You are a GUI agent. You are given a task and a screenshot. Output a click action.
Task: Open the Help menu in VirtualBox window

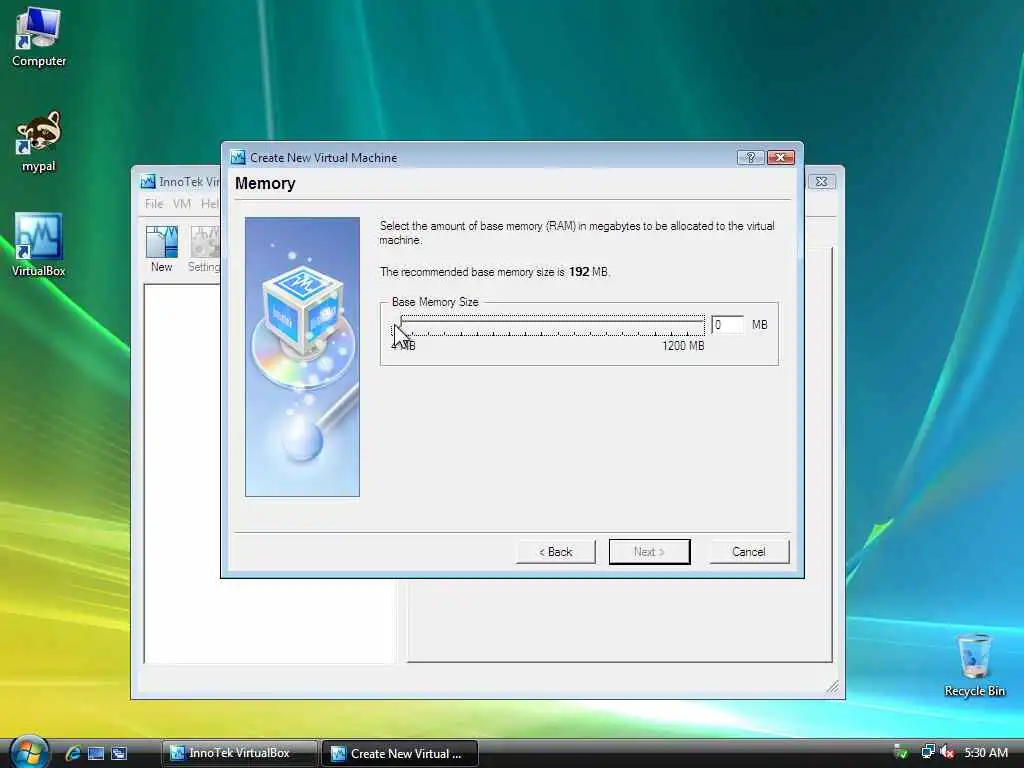(210, 204)
